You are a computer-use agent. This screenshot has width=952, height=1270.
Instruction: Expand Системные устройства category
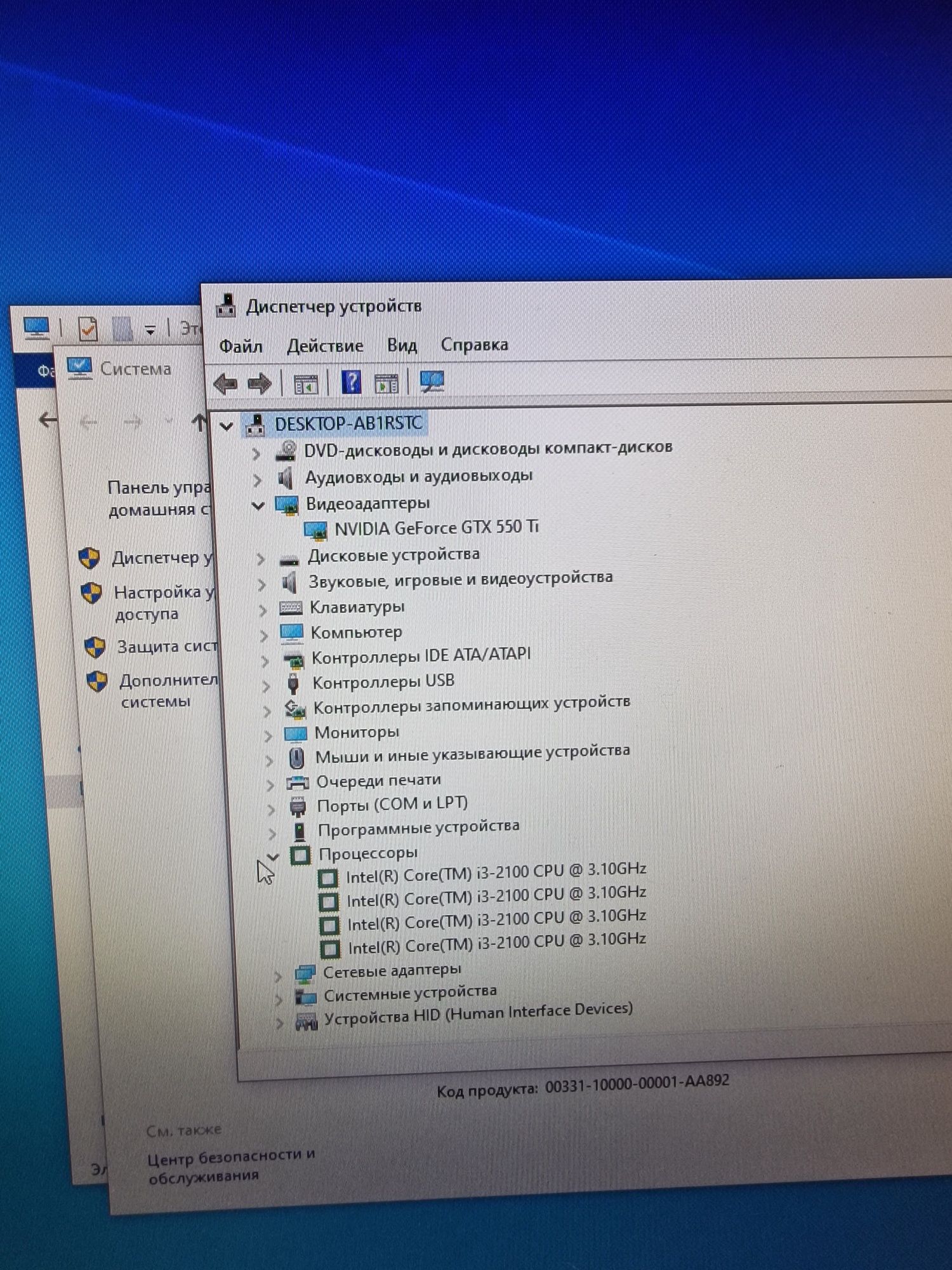[279, 999]
